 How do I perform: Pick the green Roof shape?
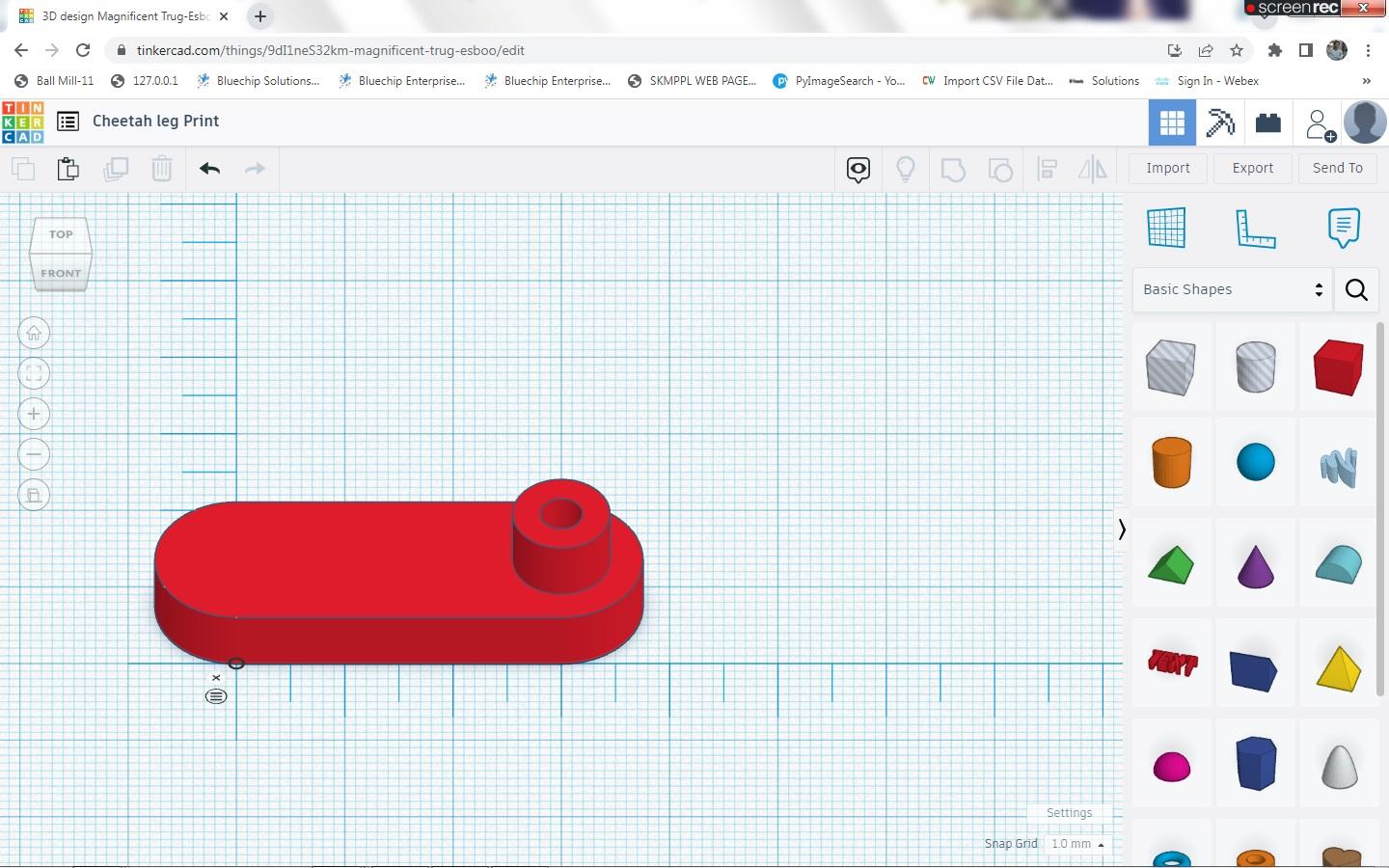[x=1171, y=564]
